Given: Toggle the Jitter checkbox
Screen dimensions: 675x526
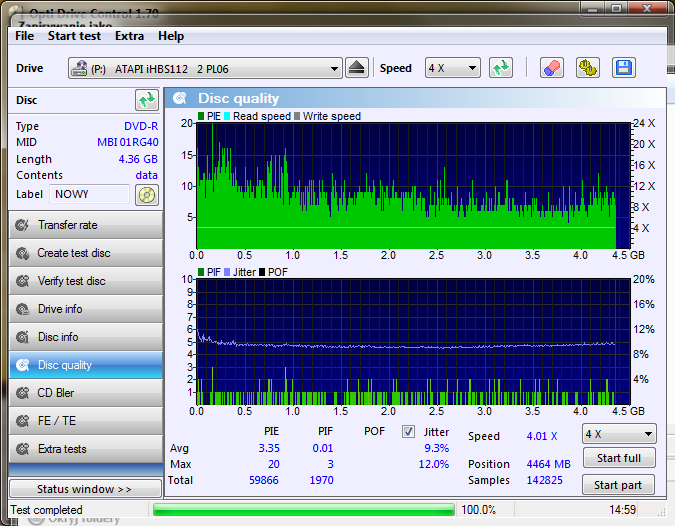Looking at the screenshot, I should tap(408, 431).
